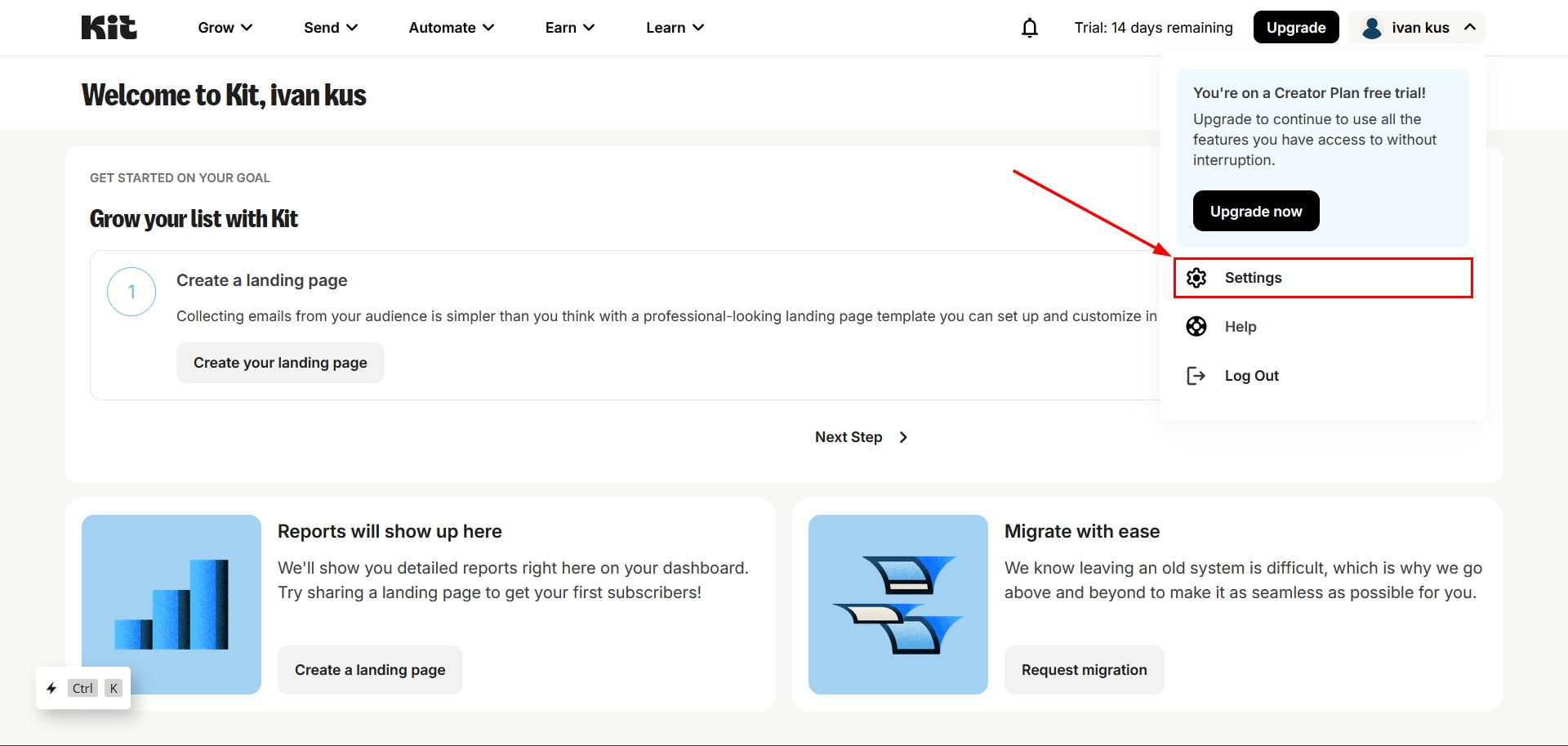This screenshot has height=746, width=1568.
Task: Click the lightning bolt shortcut icon
Action: click(x=51, y=688)
